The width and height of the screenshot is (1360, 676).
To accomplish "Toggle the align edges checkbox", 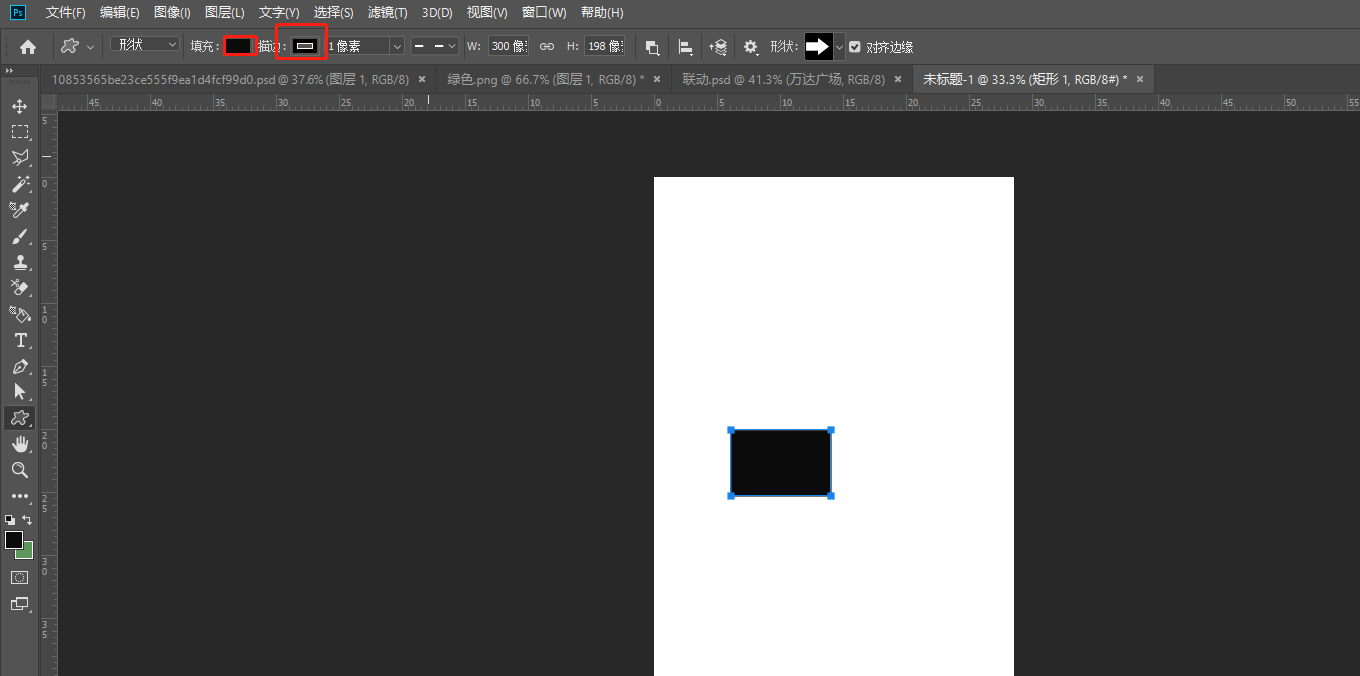I will coord(855,47).
